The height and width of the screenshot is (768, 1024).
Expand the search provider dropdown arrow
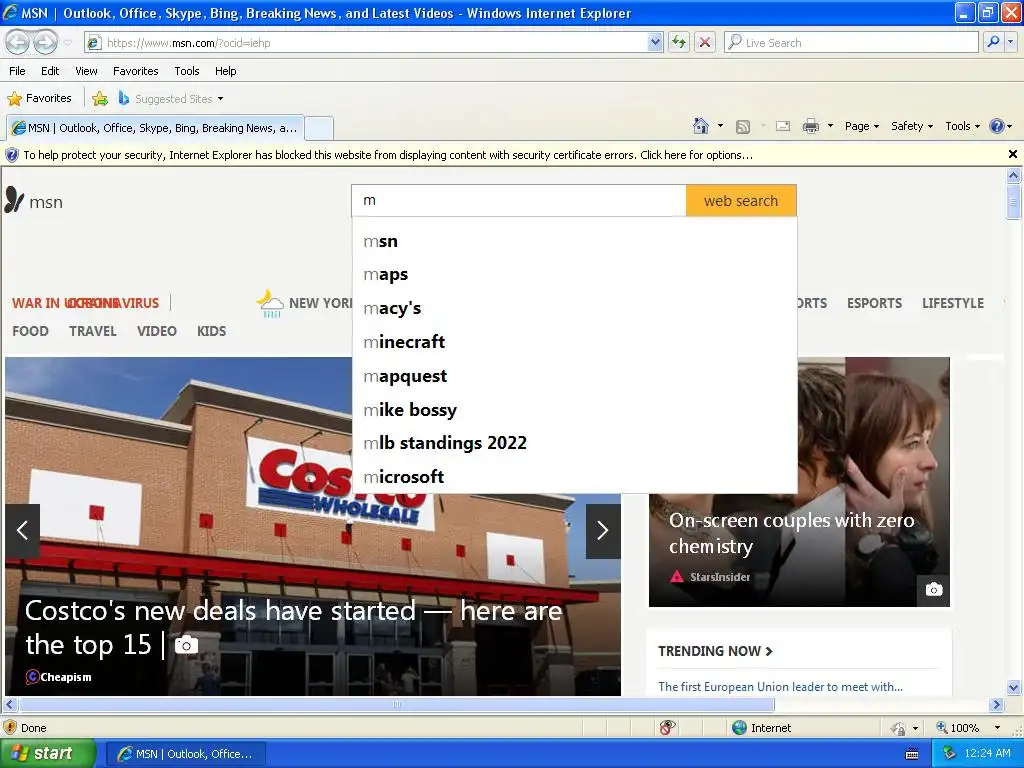coord(1011,42)
